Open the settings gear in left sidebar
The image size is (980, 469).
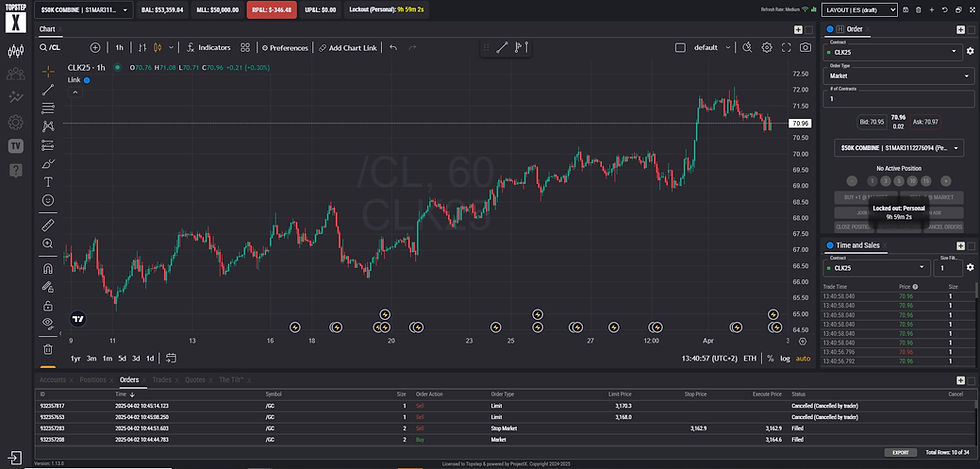coord(16,122)
